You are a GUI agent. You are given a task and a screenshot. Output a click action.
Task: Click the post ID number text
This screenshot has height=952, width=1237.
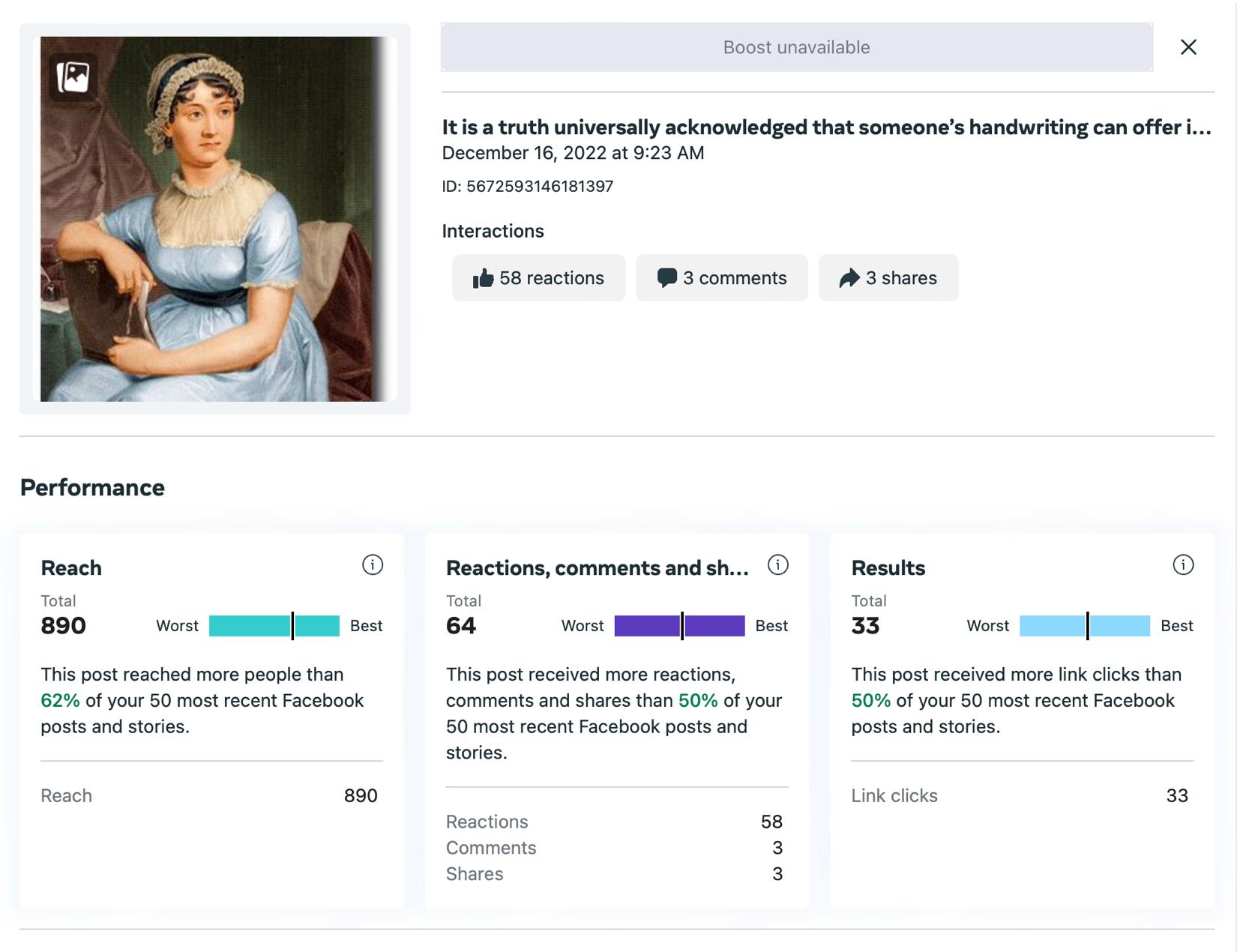click(539, 187)
